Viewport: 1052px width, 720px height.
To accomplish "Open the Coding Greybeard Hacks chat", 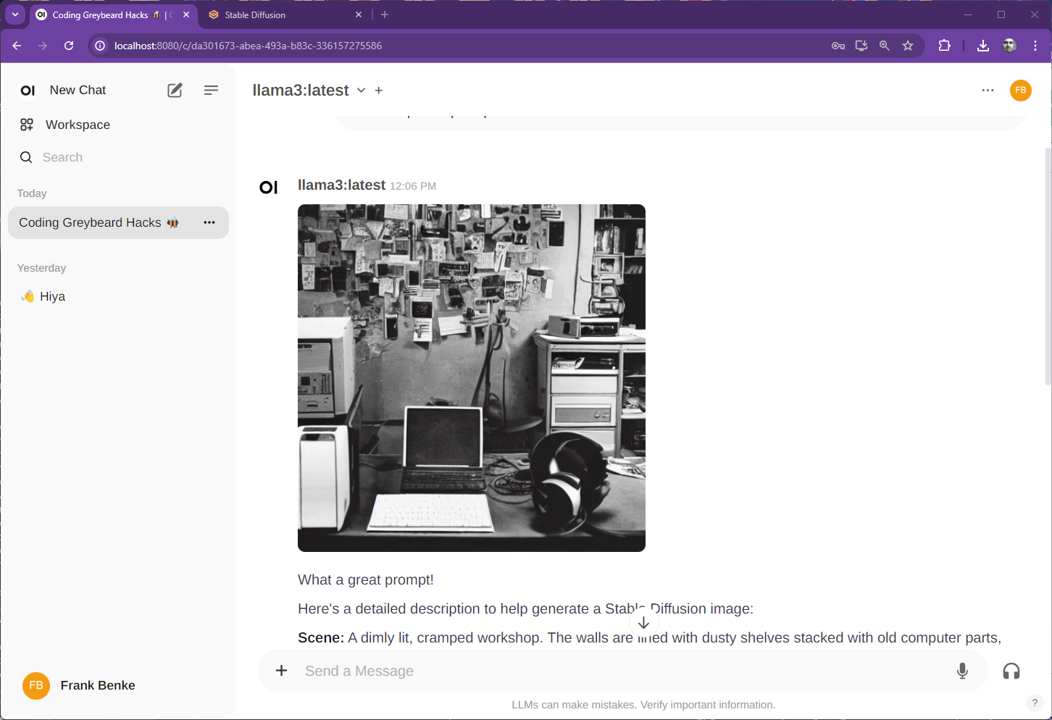I will [x=98, y=222].
